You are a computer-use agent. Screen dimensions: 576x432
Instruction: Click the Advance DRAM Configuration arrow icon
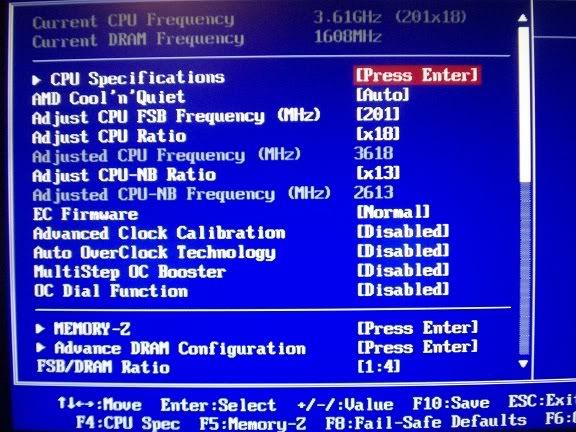click(41, 347)
